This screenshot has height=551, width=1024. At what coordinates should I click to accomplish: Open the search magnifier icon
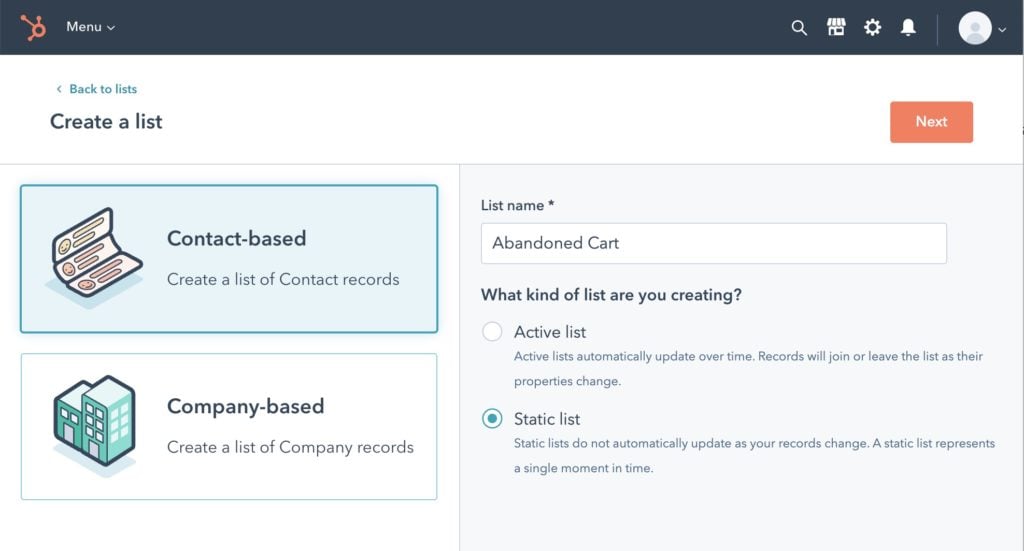[799, 27]
